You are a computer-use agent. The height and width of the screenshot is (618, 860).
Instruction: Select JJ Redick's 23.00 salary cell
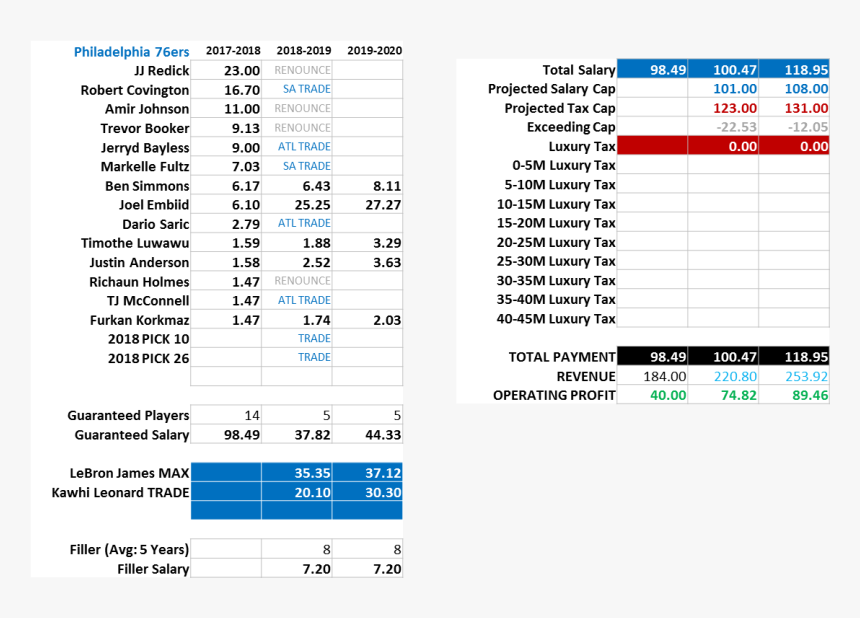pos(226,70)
